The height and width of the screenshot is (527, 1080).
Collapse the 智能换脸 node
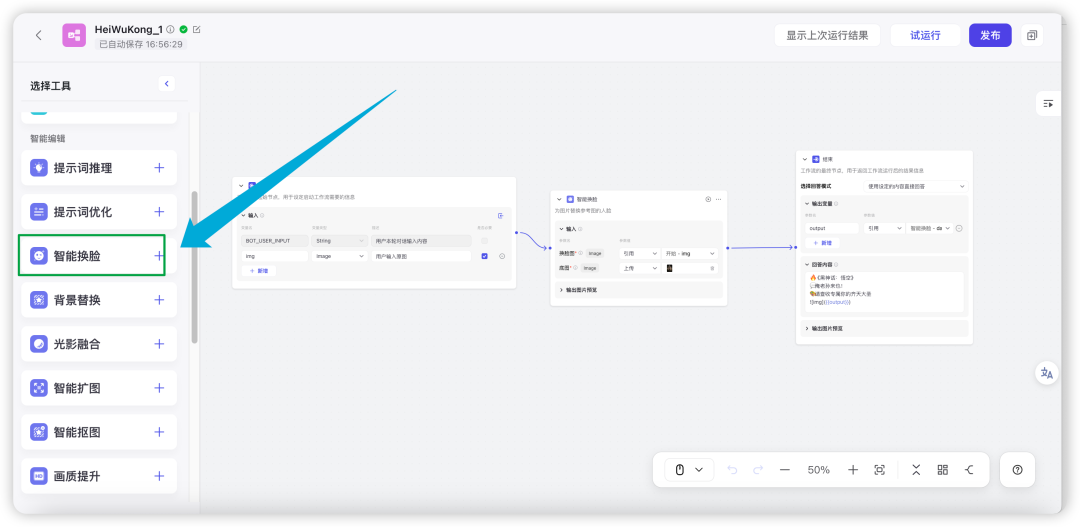(559, 199)
